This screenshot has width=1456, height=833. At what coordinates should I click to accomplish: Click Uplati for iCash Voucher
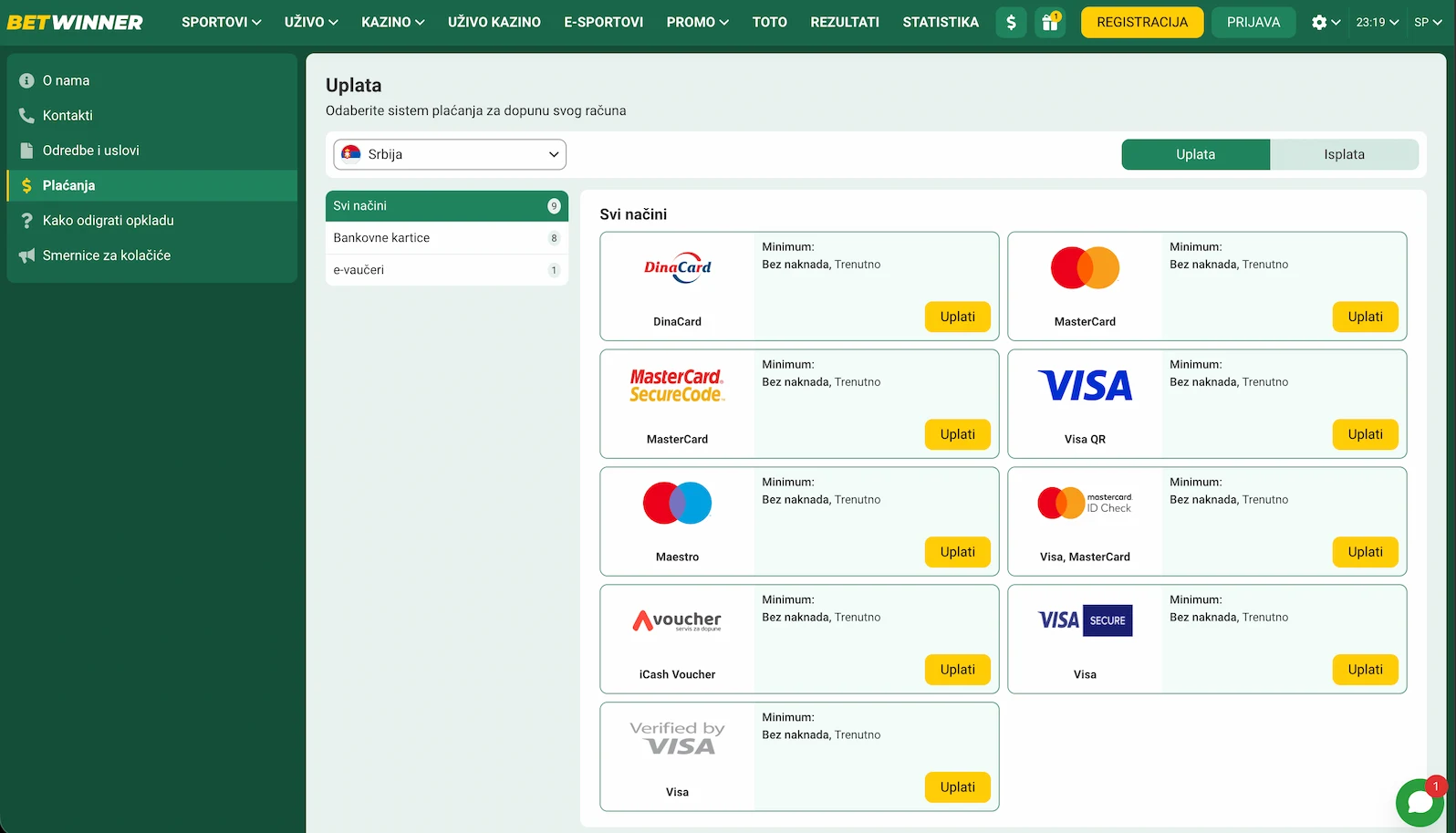[x=958, y=670]
